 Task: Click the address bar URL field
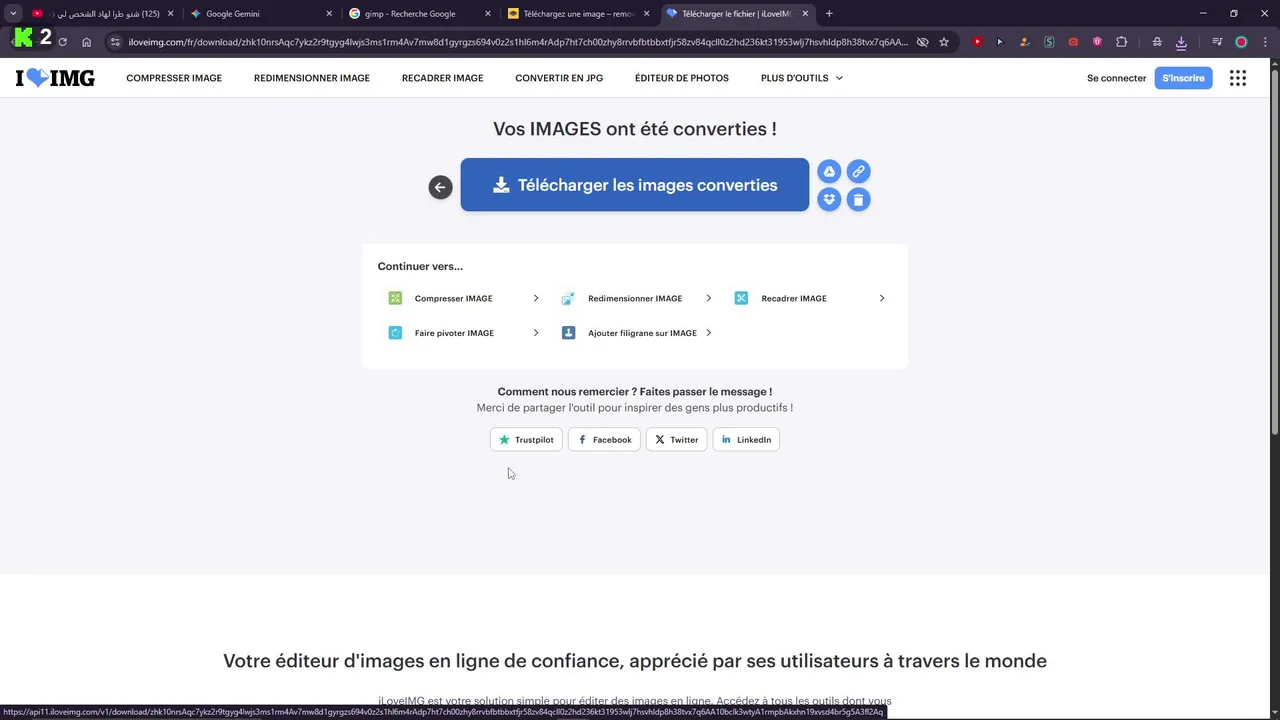pyautogui.click(x=518, y=42)
